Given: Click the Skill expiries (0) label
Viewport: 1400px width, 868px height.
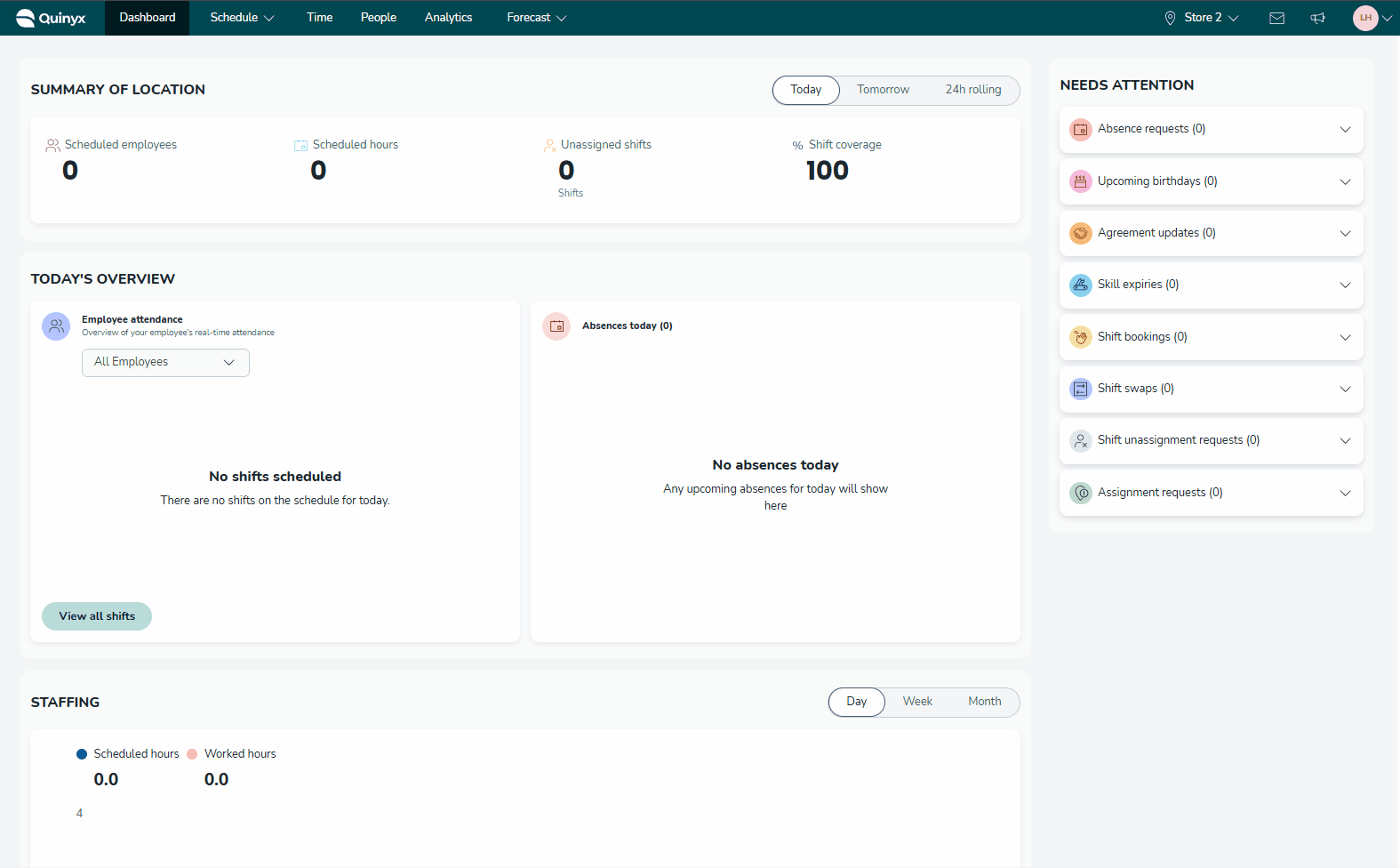Looking at the screenshot, I should click(x=1139, y=285).
